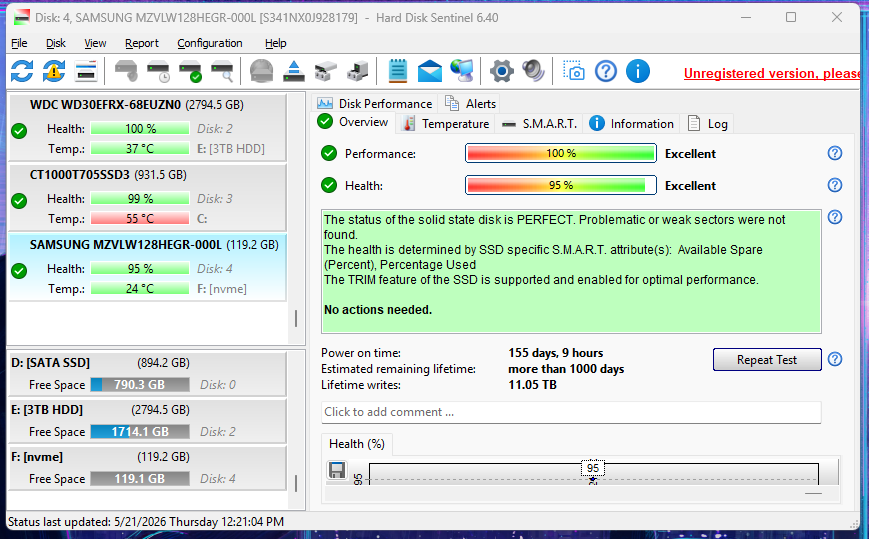Open the blue notepad report icon
This screenshot has height=539, width=869.
[397, 71]
